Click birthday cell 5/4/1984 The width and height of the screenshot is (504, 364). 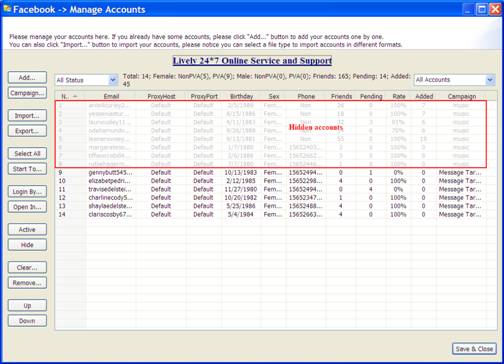point(241,214)
